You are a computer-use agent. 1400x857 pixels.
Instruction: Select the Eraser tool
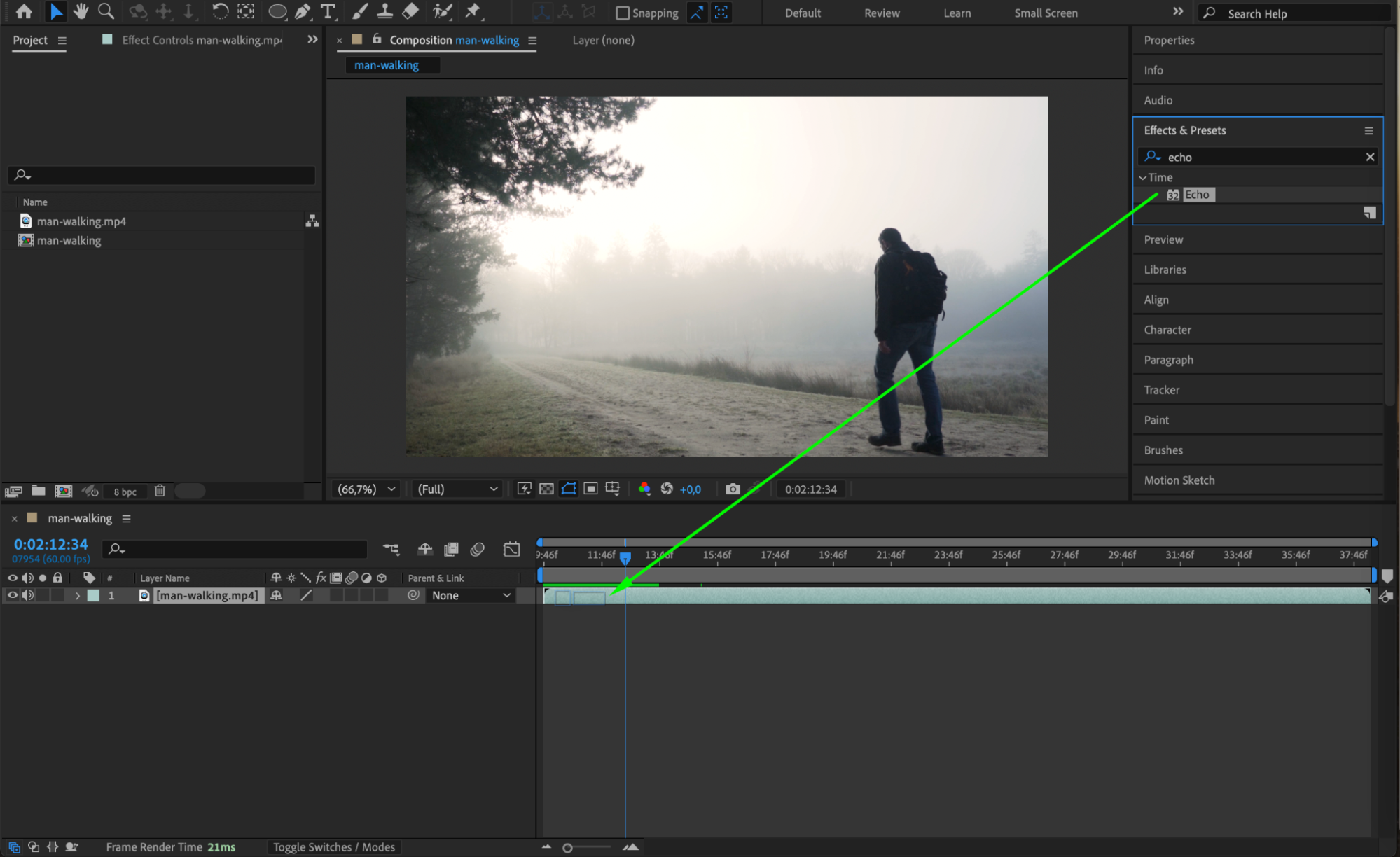(x=411, y=11)
